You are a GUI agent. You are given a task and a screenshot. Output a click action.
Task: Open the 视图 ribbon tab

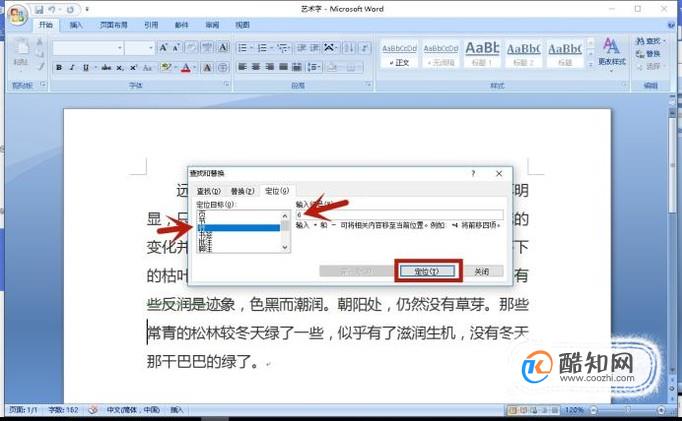point(242,25)
